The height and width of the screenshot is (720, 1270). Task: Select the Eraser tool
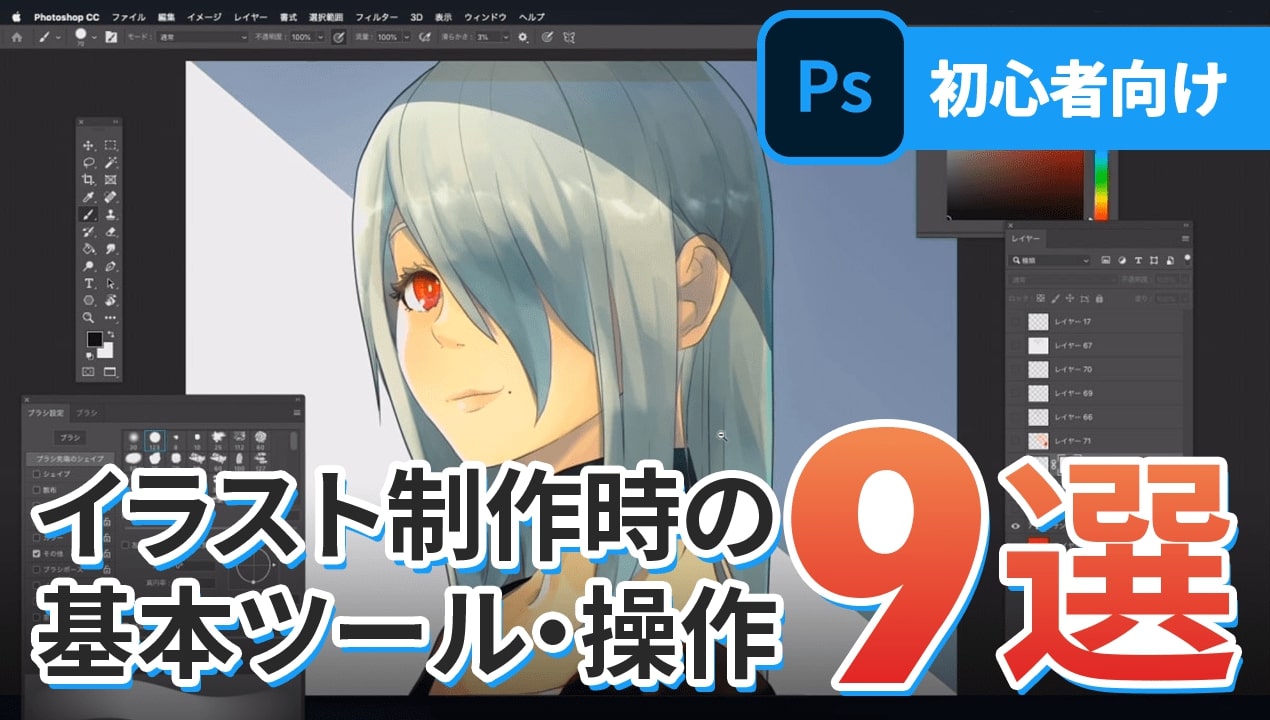click(110, 231)
